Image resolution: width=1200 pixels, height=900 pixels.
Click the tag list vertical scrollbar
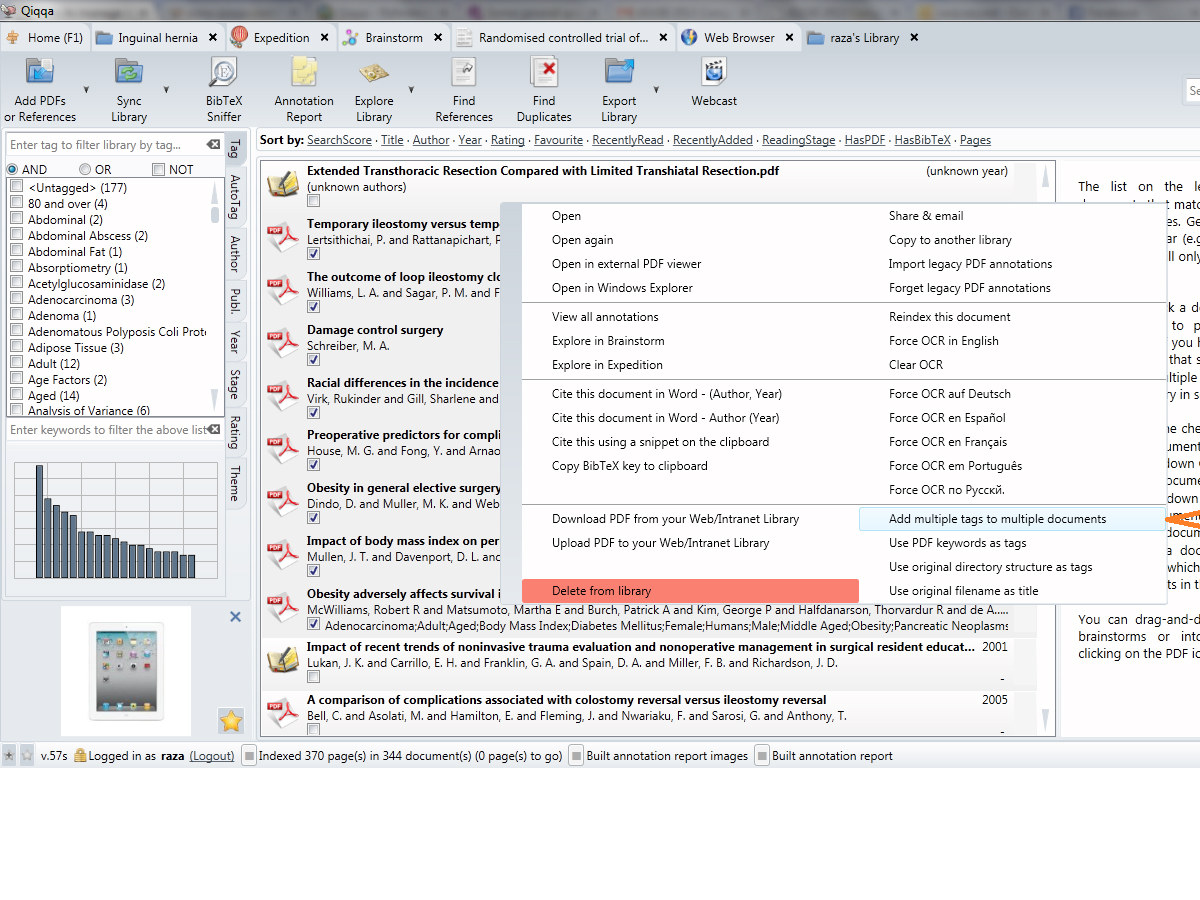pos(214,300)
